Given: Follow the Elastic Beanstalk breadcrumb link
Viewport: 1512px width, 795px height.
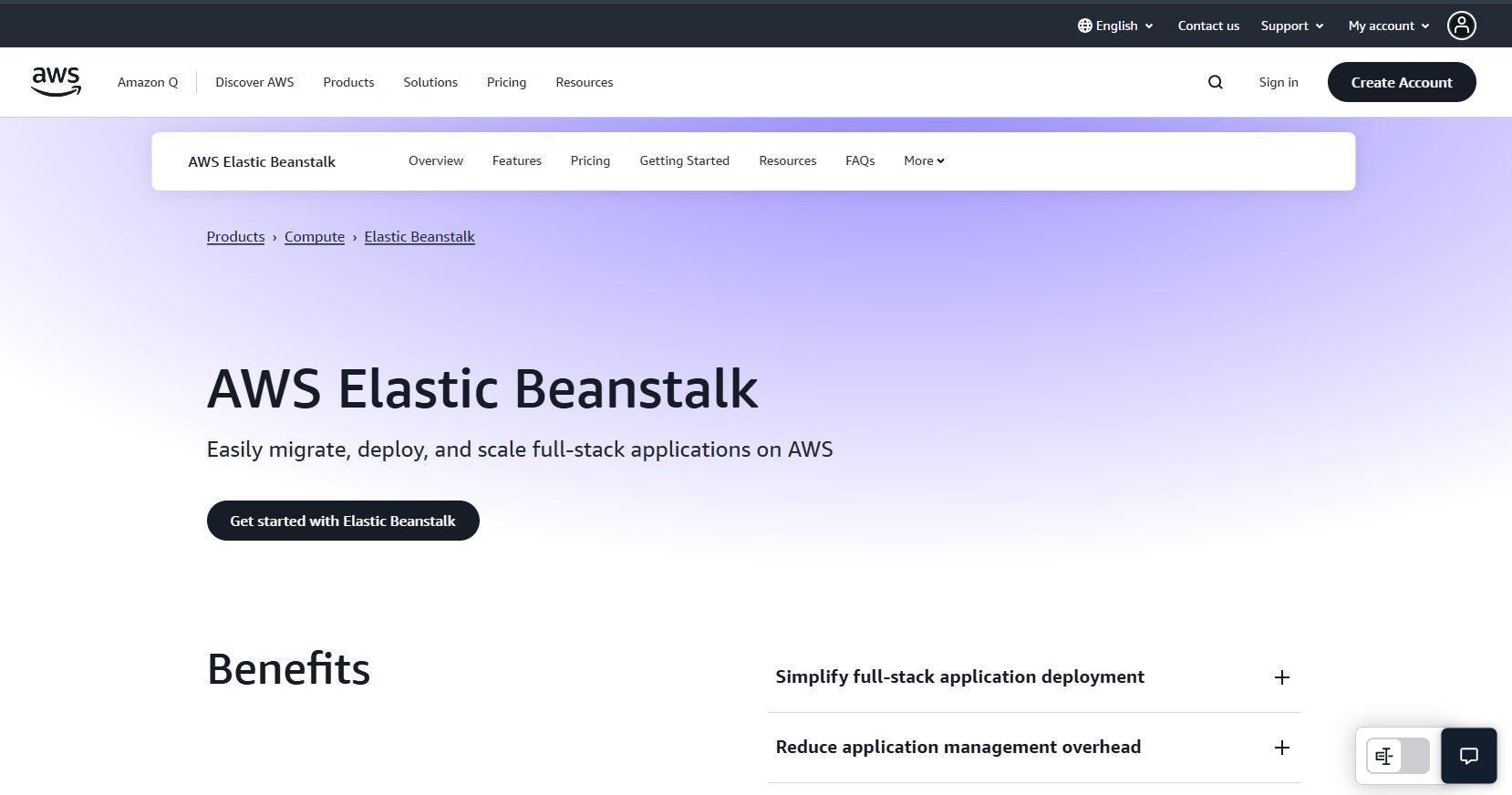Looking at the screenshot, I should pos(419,237).
